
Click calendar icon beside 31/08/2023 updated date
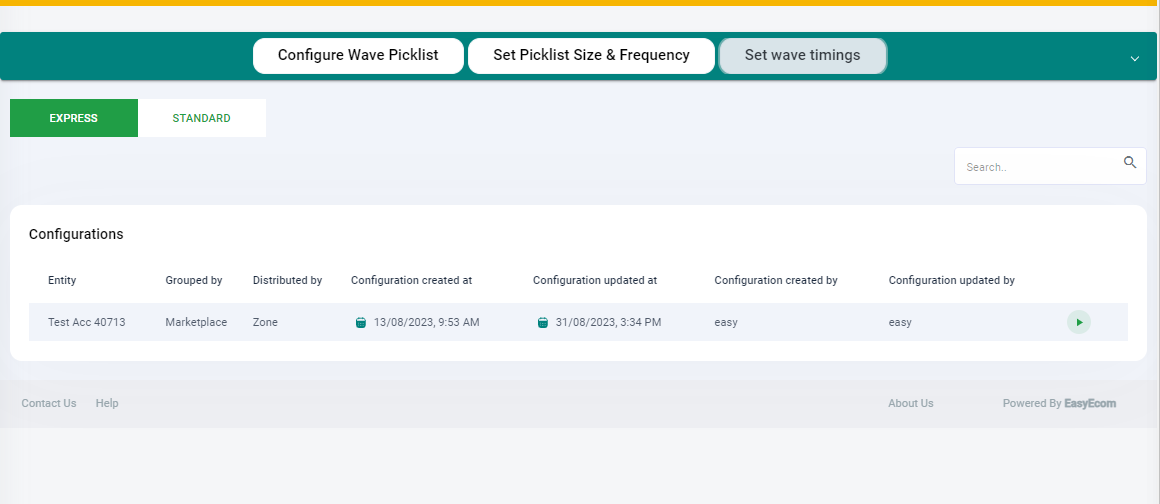pyautogui.click(x=542, y=323)
